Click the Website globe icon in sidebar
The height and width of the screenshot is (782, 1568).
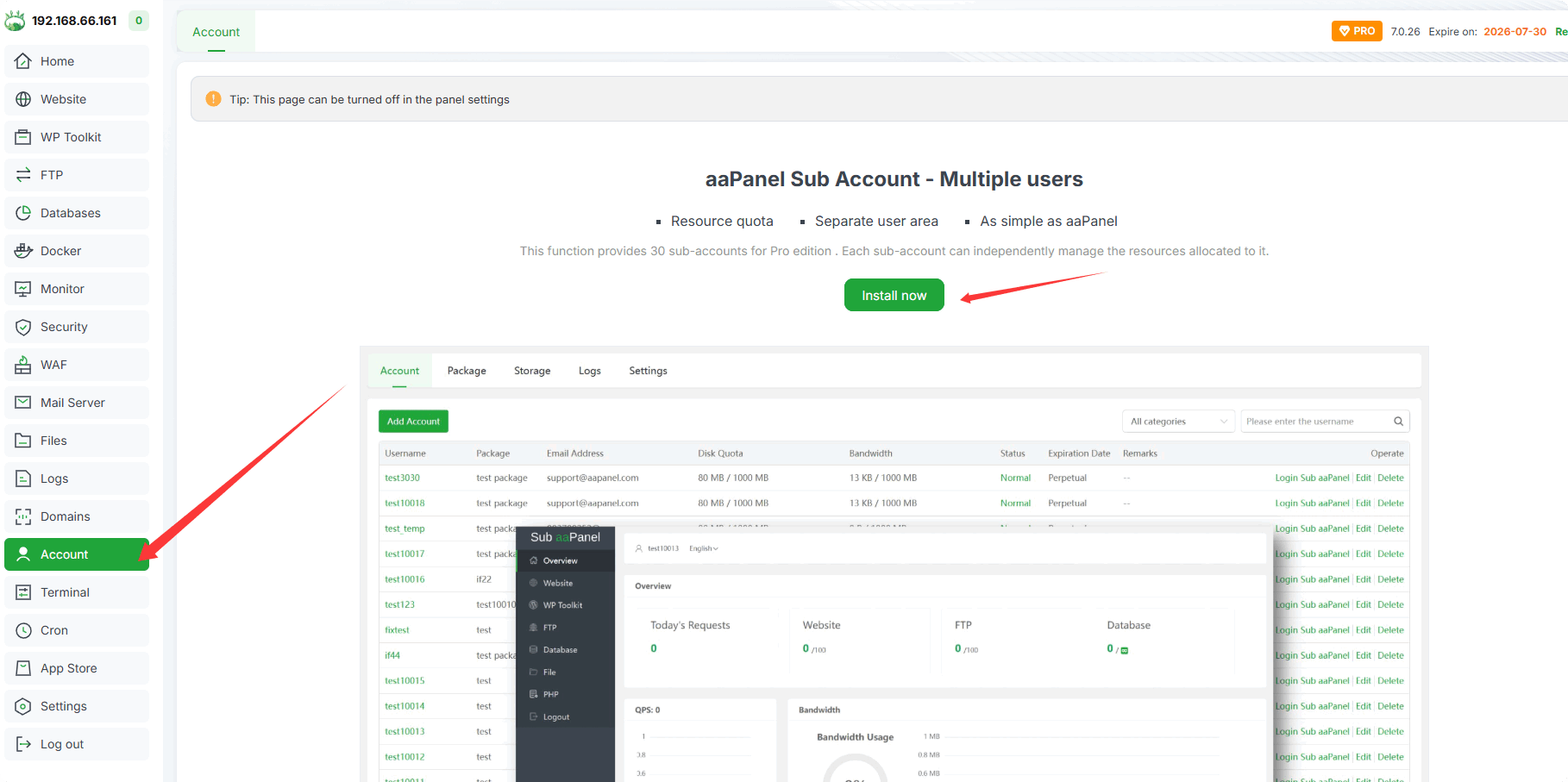(x=23, y=99)
